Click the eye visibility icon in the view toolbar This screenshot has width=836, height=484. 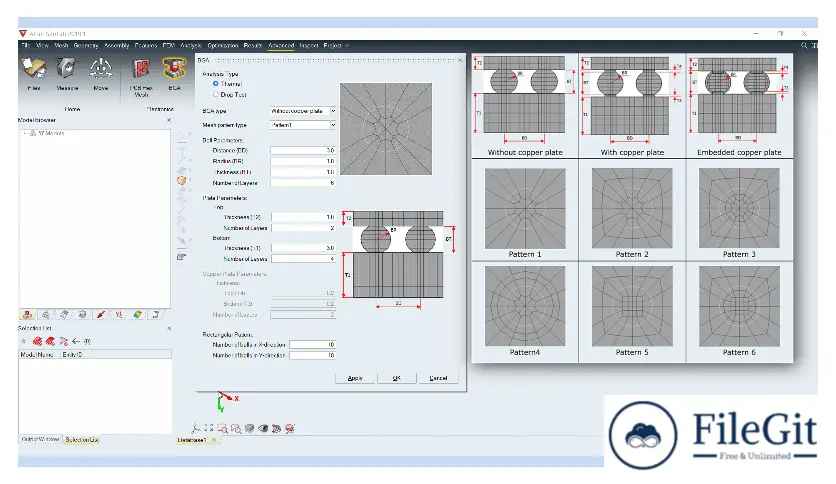(x=262, y=428)
